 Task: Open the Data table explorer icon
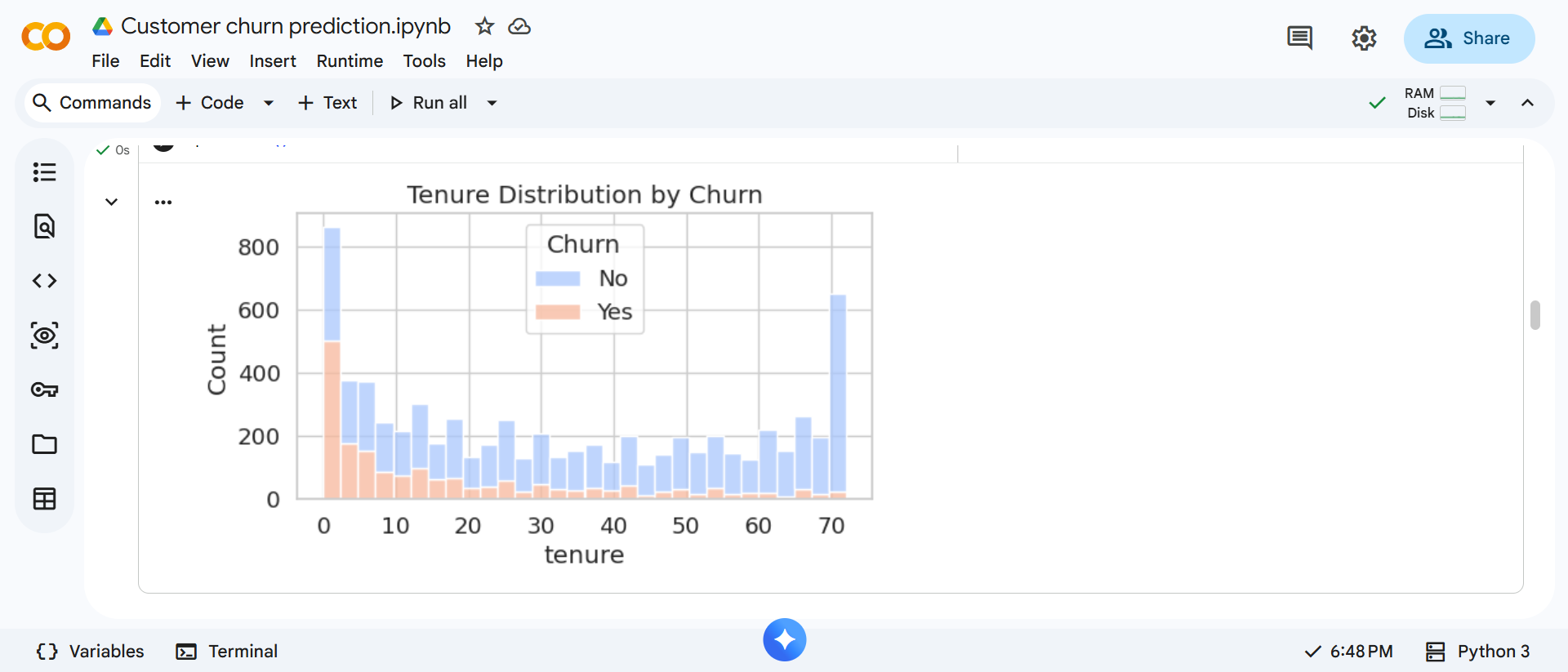coord(44,499)
